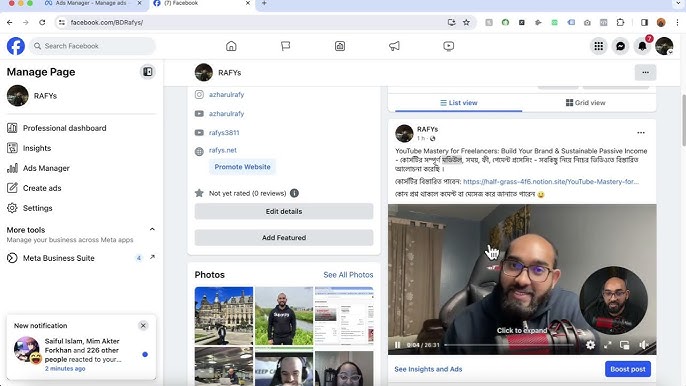Click Add Featured button
Screen dimensions: 686x386
(284, 238)
